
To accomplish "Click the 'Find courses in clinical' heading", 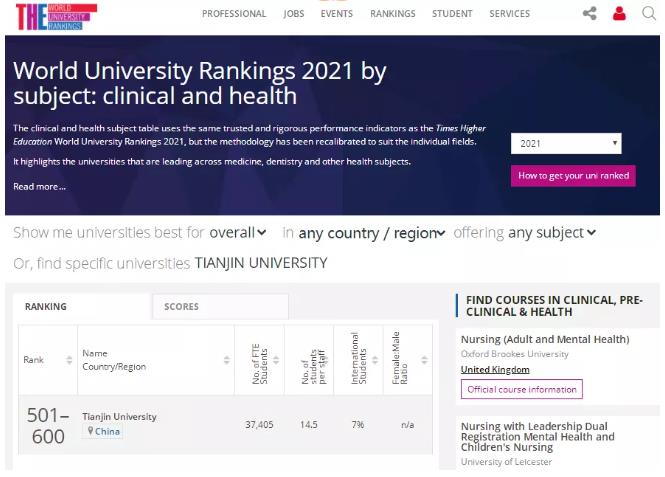I will (554, 306).
